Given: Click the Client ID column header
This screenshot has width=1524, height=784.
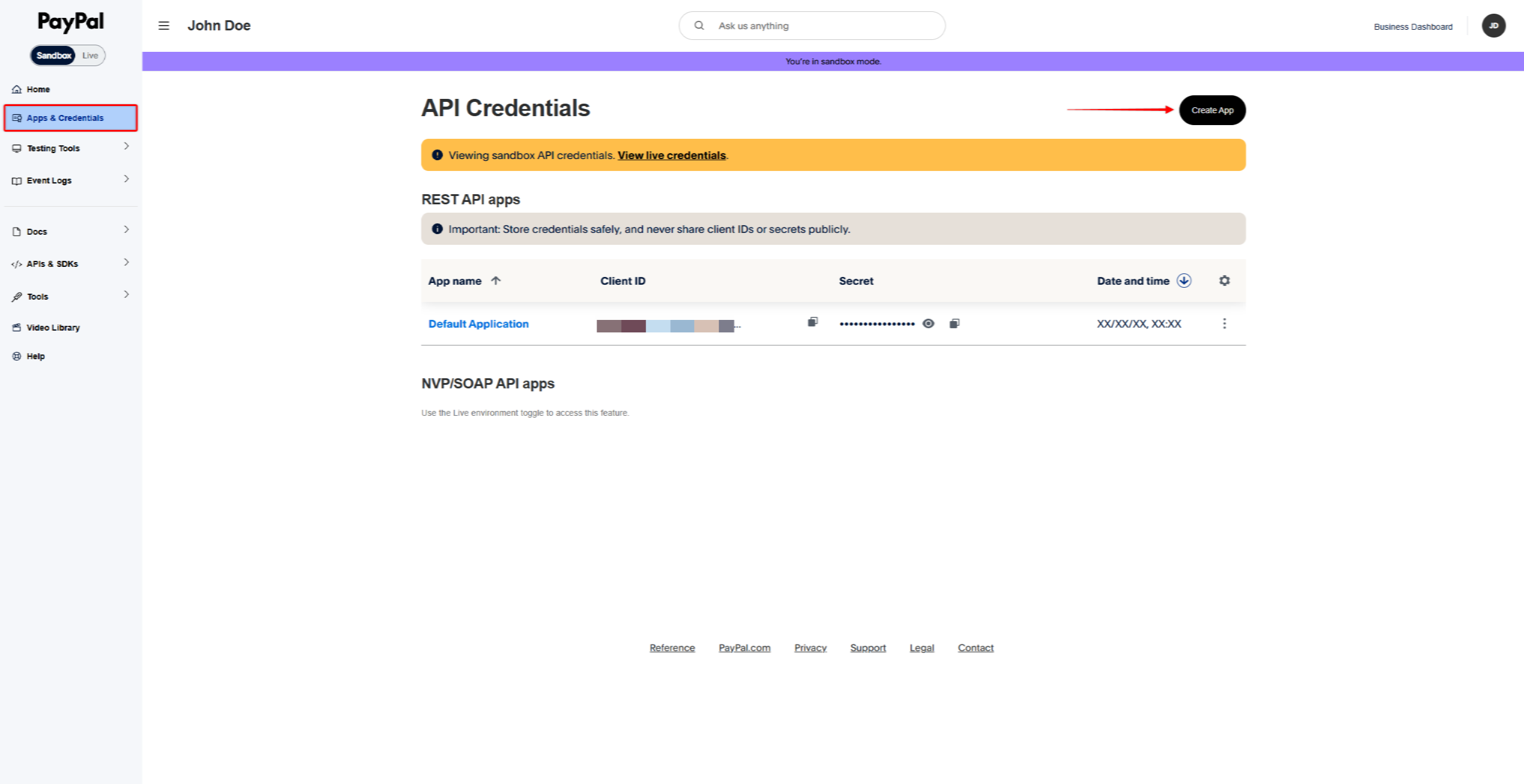Looking at the screenshot, I should 623,281.
